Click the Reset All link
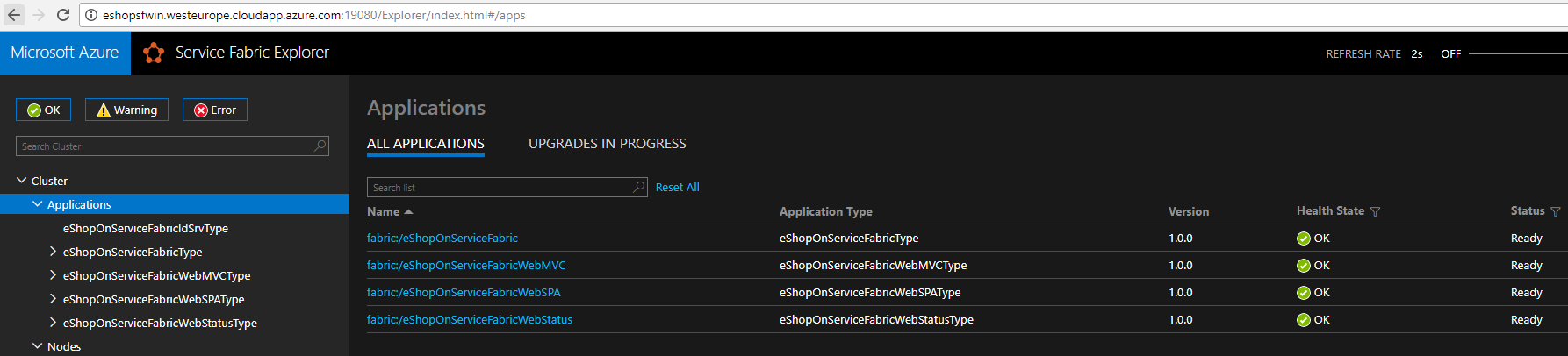1568x356 pixels. pyautogui.click(x=677, y=187)
